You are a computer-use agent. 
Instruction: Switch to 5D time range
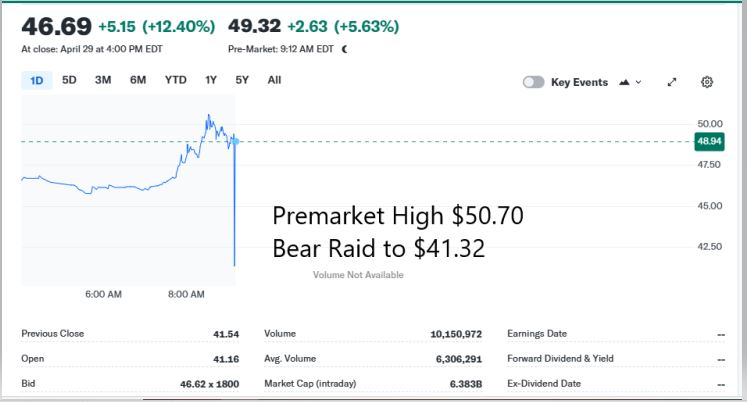[x=69, y=80]
